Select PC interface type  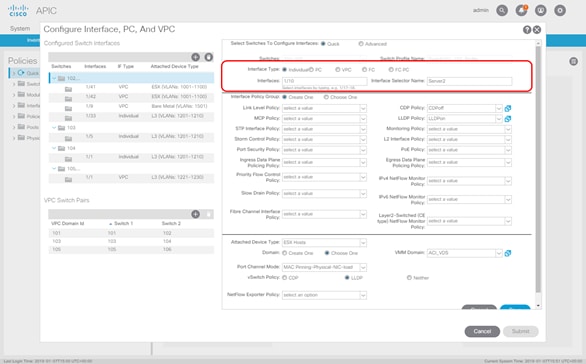(x=311, y=70)
